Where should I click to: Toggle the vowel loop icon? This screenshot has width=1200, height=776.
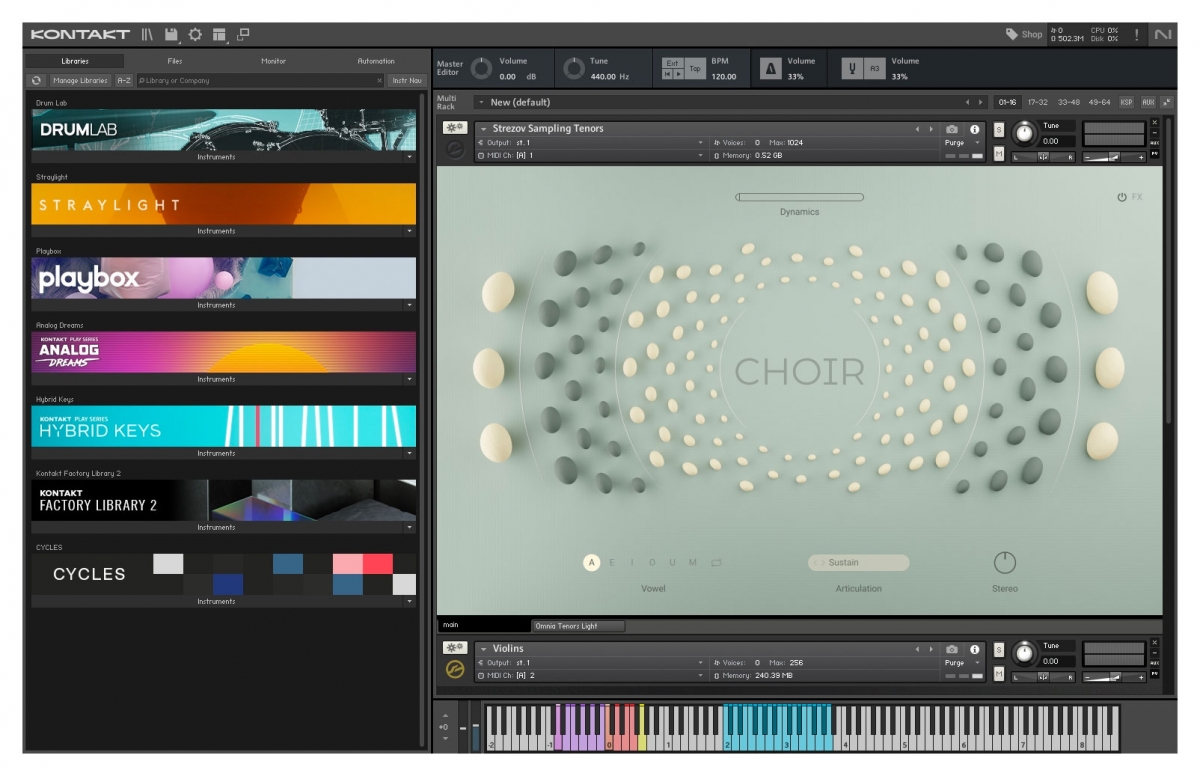(716, 563)
